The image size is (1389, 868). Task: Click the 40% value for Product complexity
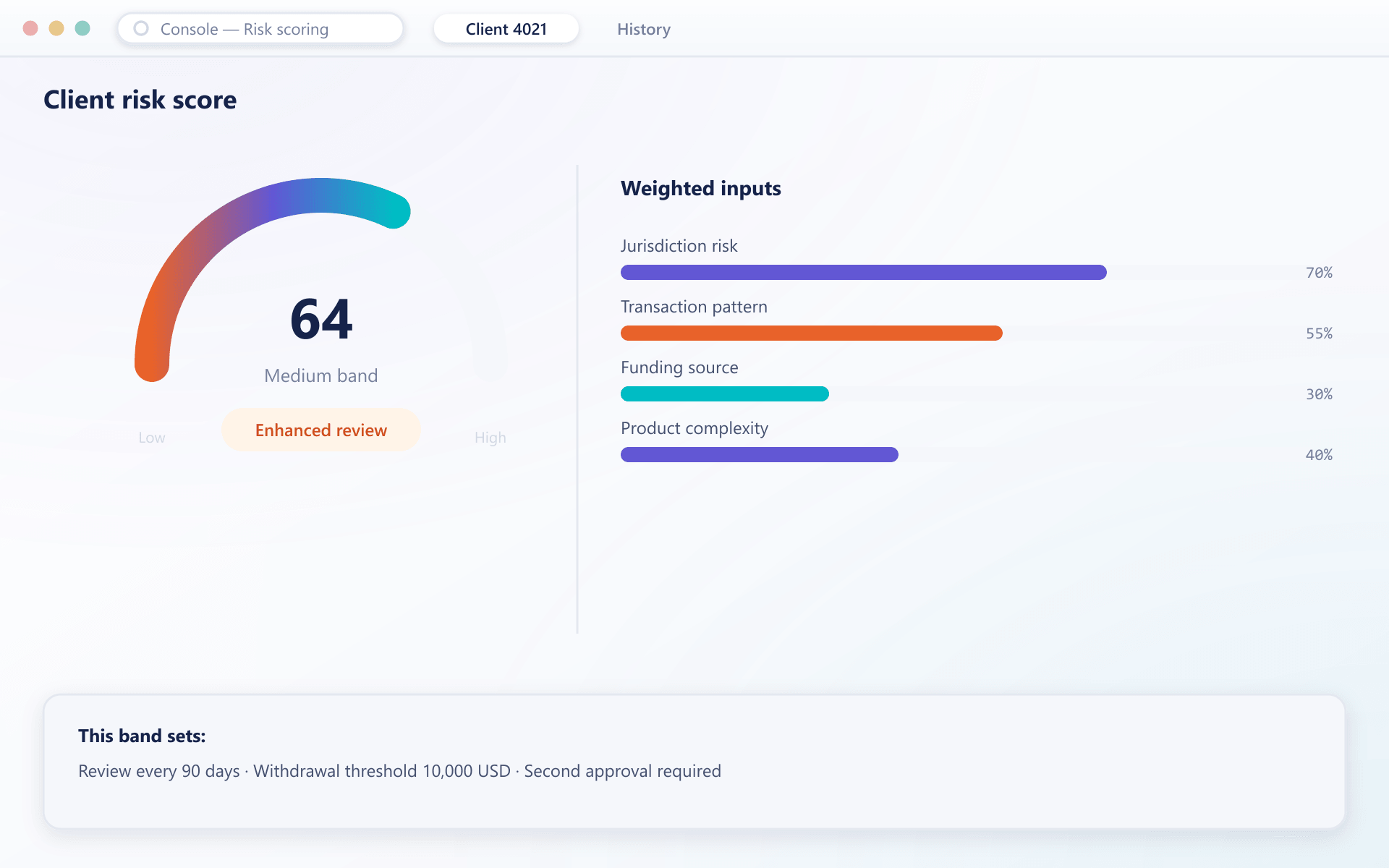pos(1319,455)
